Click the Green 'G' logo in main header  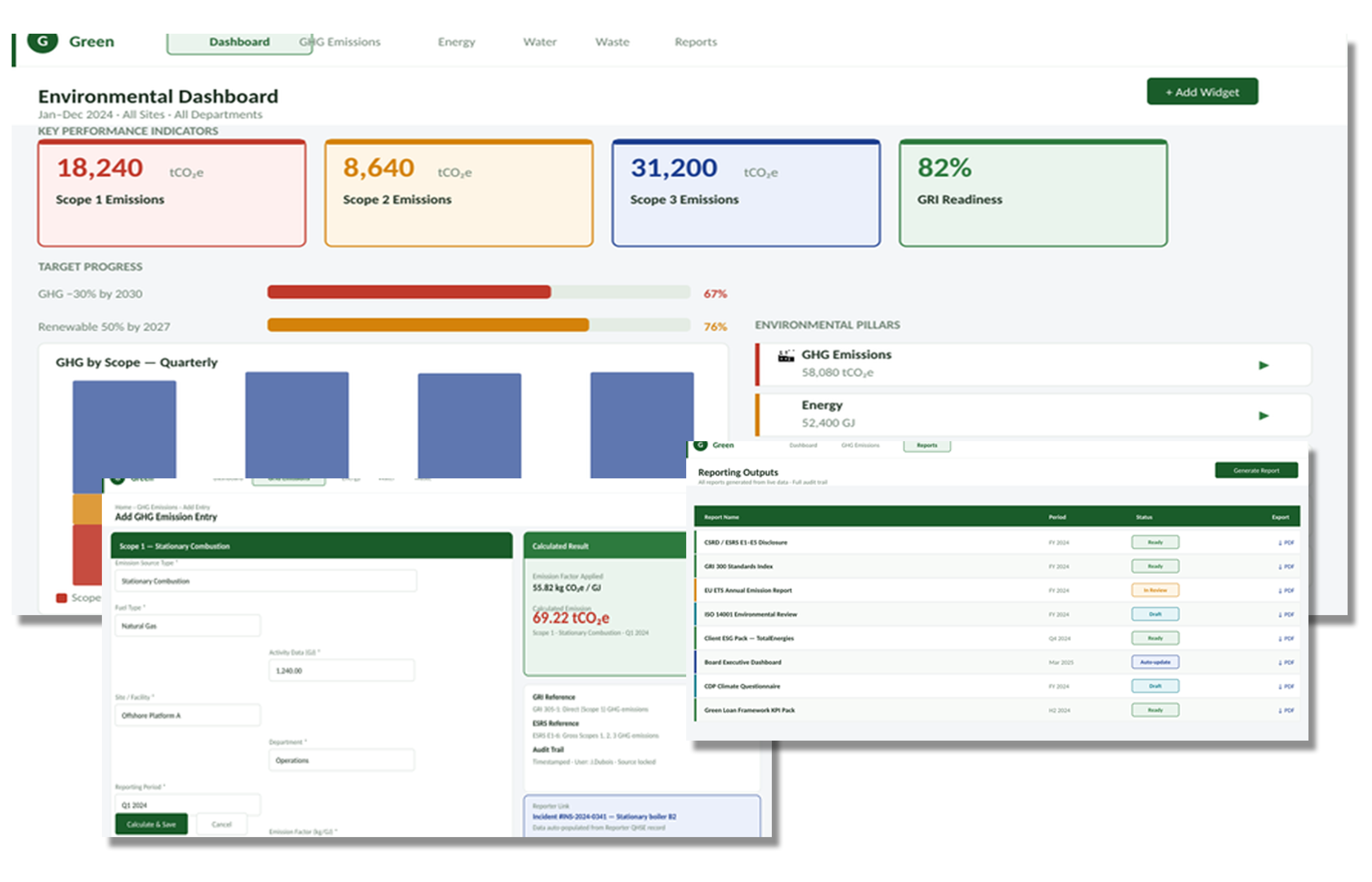pyautogui.click(x=42, y=42)
